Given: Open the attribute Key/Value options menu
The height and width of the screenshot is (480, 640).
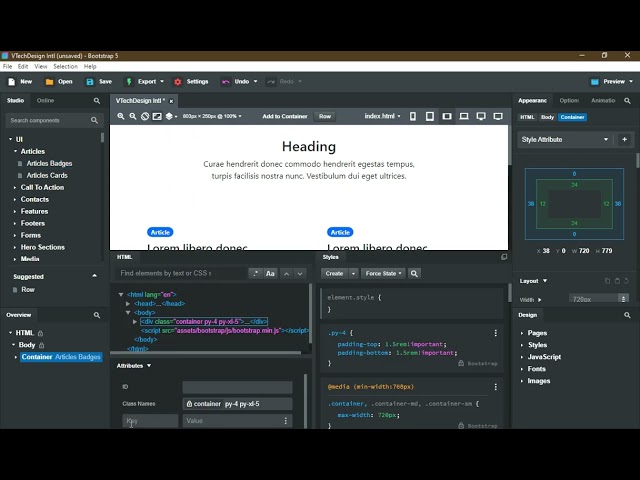Looking at the screenshot, I should point(286,420).
